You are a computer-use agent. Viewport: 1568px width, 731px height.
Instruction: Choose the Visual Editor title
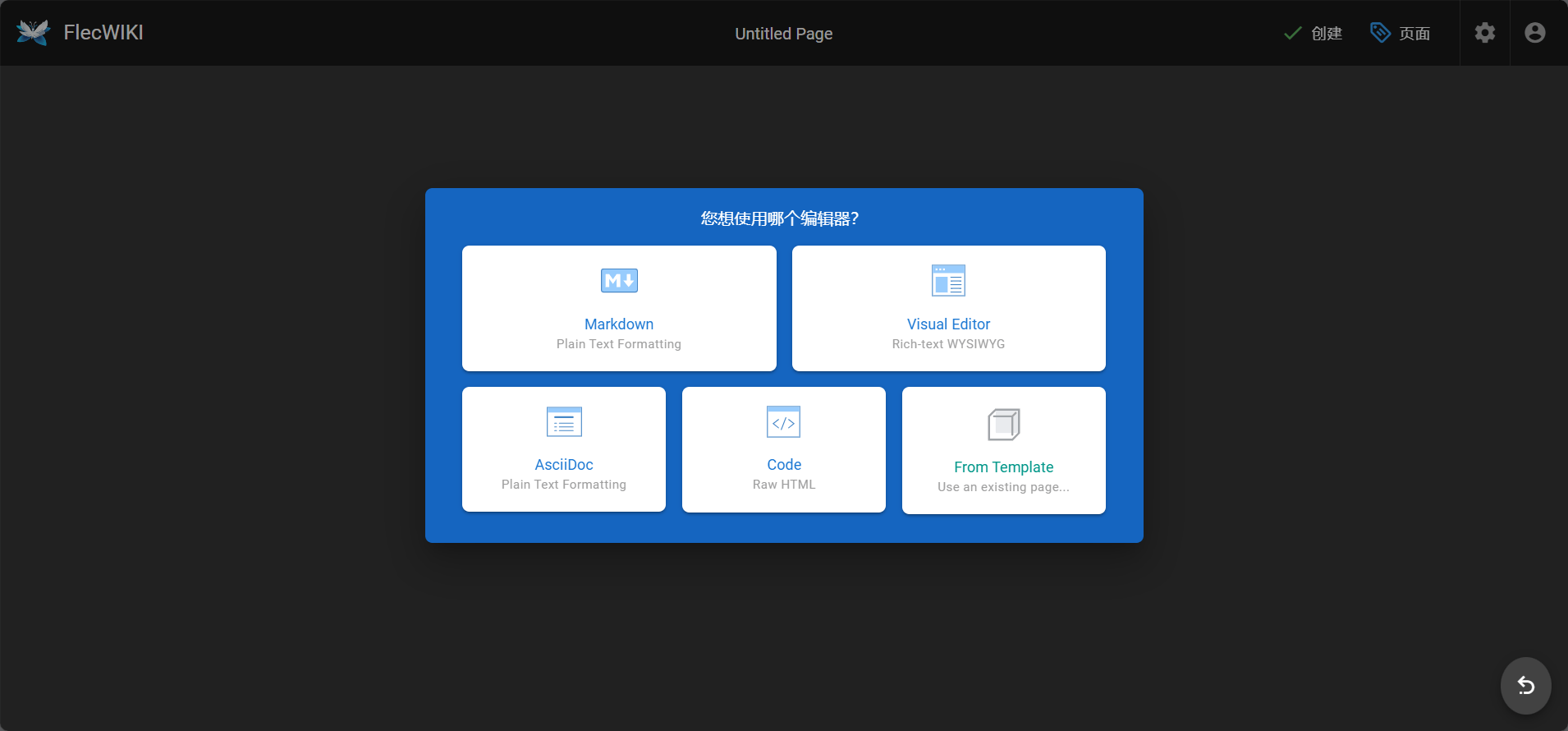[948, 324]
